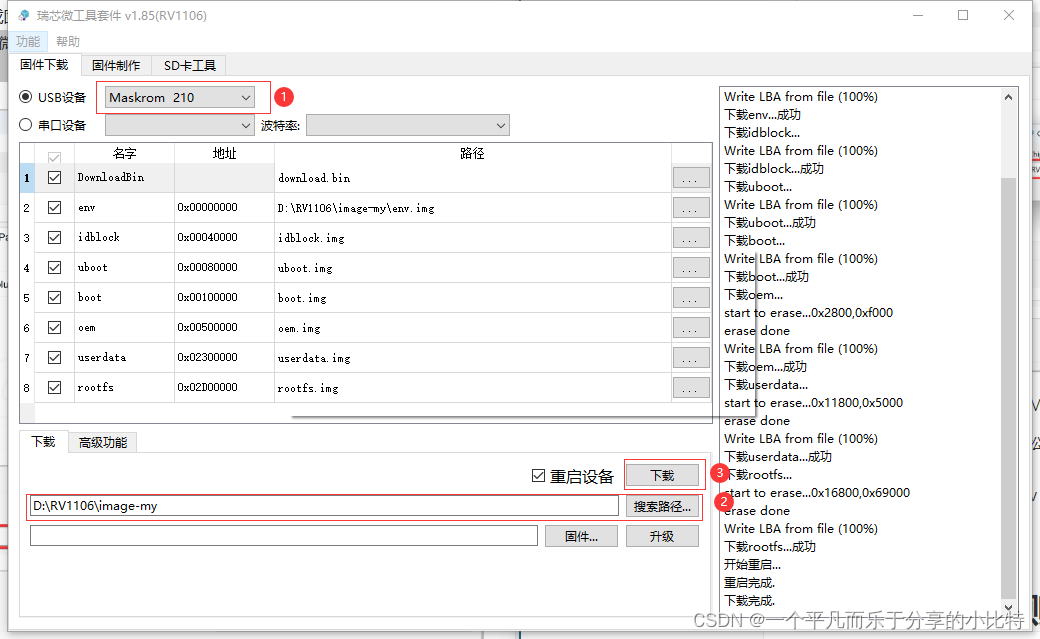Maximize the 瑞芯微工具套件 window
The height and width of the screenshot is (639, 1040).
tap(963, 15)
